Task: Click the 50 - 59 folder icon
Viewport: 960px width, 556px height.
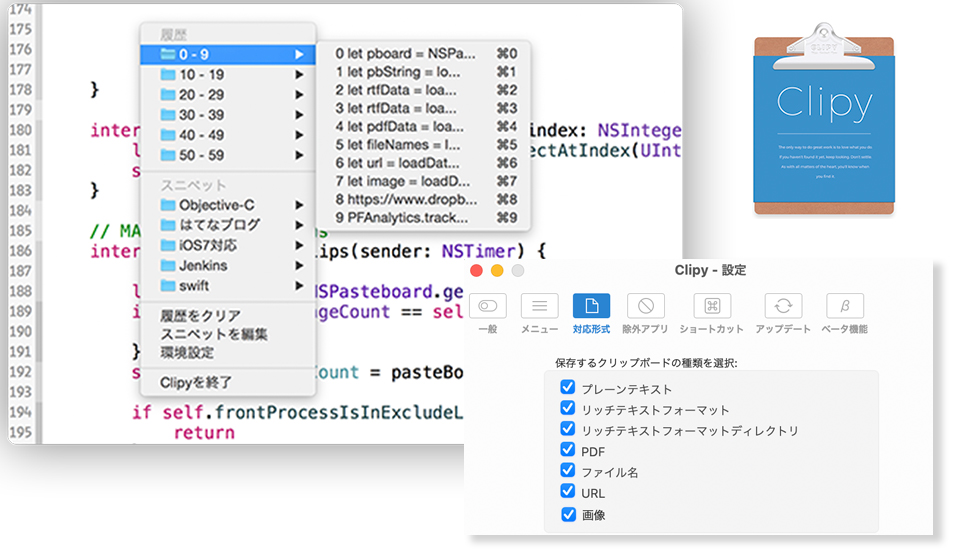Action: coord(168,155)
